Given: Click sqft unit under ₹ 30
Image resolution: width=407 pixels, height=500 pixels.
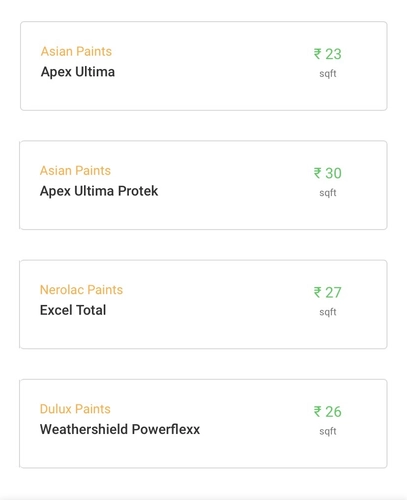Looking at the screenshot, I should coord(328,193).
